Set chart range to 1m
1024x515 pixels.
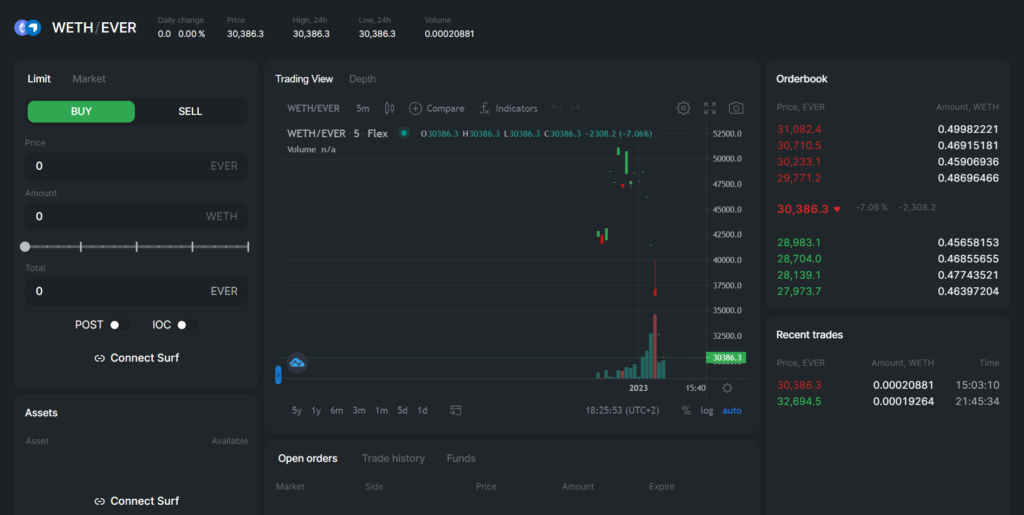pyautogui.click(x=381, y=411)
